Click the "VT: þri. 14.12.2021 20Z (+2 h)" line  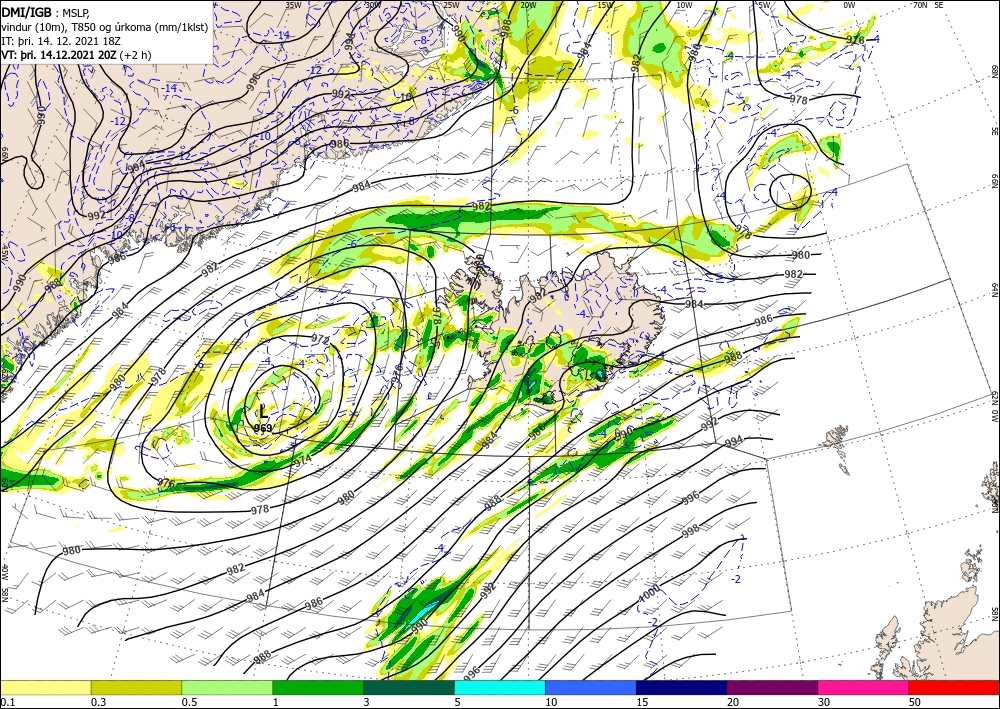point(77,55)
